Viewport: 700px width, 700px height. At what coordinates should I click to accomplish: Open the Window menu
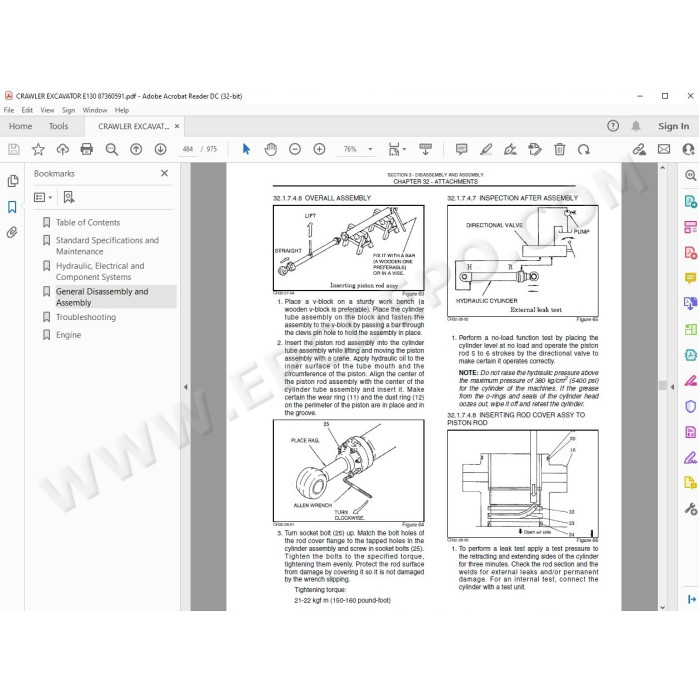pyautogui.click(x=95, y=110)
